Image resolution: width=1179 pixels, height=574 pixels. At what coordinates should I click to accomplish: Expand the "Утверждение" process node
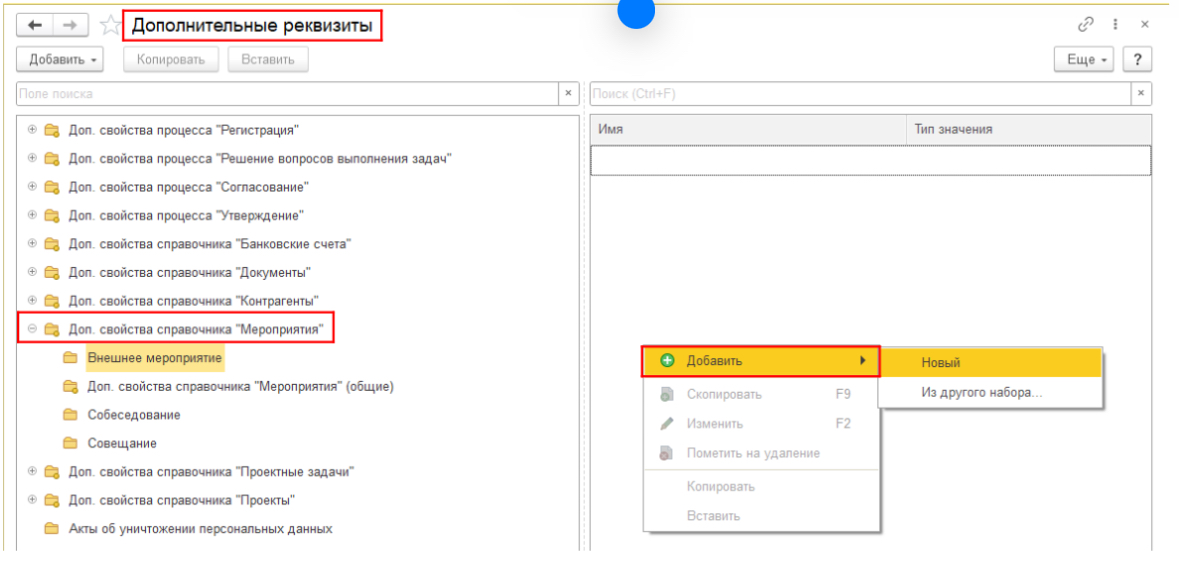coord(32,215)
